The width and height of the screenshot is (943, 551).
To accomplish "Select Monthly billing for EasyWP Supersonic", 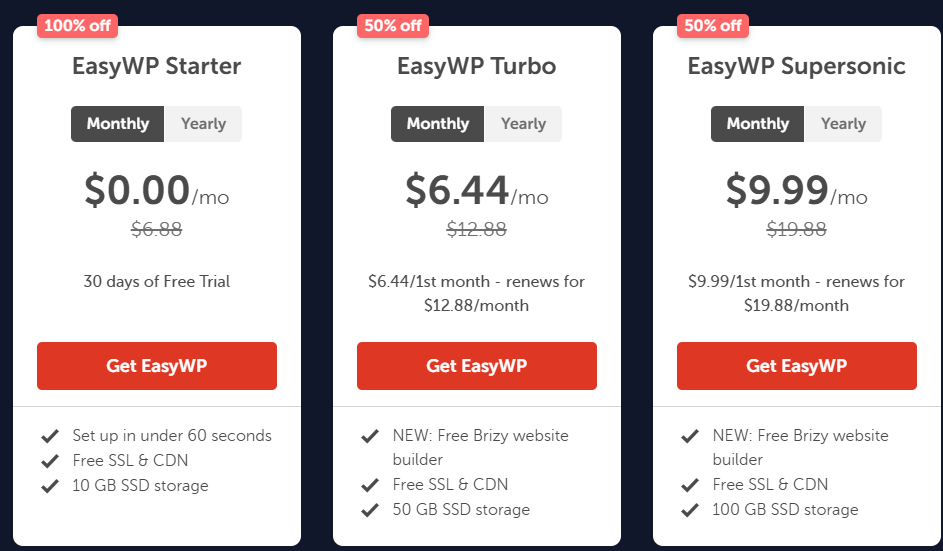I will [758, 124].
